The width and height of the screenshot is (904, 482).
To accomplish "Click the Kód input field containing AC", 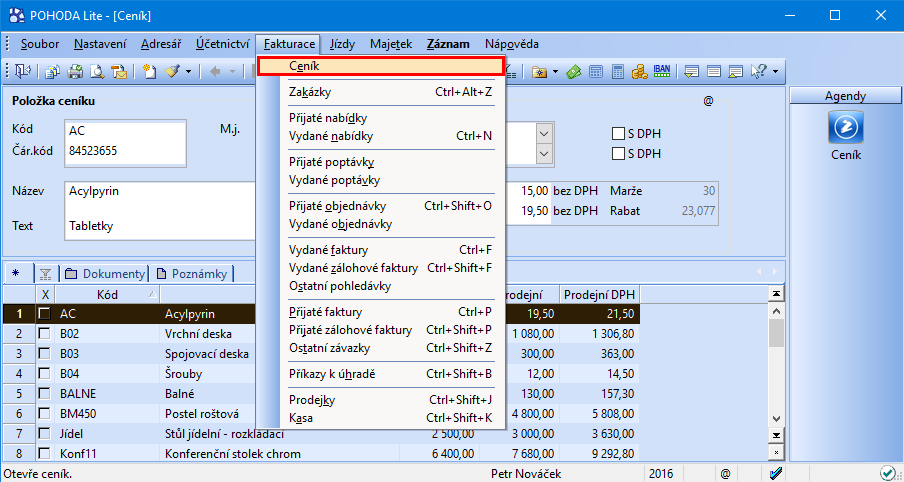I will point(125,131).
